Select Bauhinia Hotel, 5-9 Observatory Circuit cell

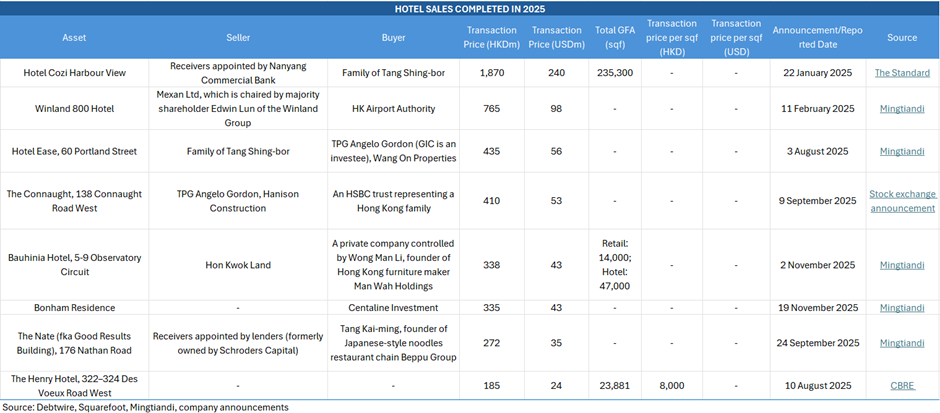pyautogui.click(x=74, y=265)
